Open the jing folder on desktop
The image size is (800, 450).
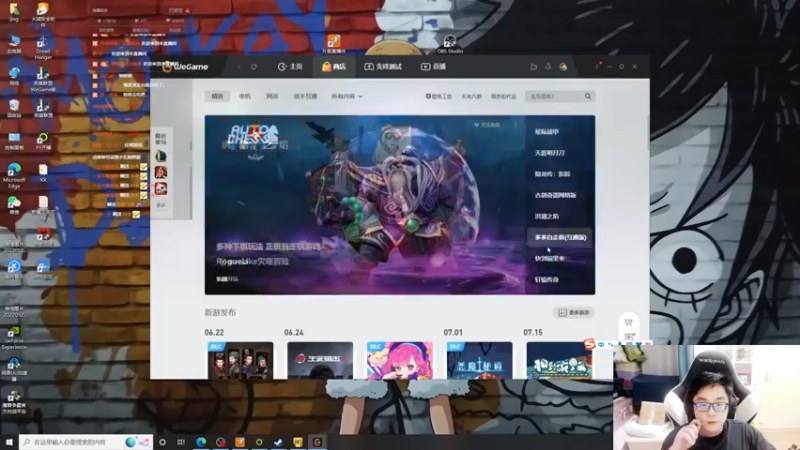click(14, 12)
